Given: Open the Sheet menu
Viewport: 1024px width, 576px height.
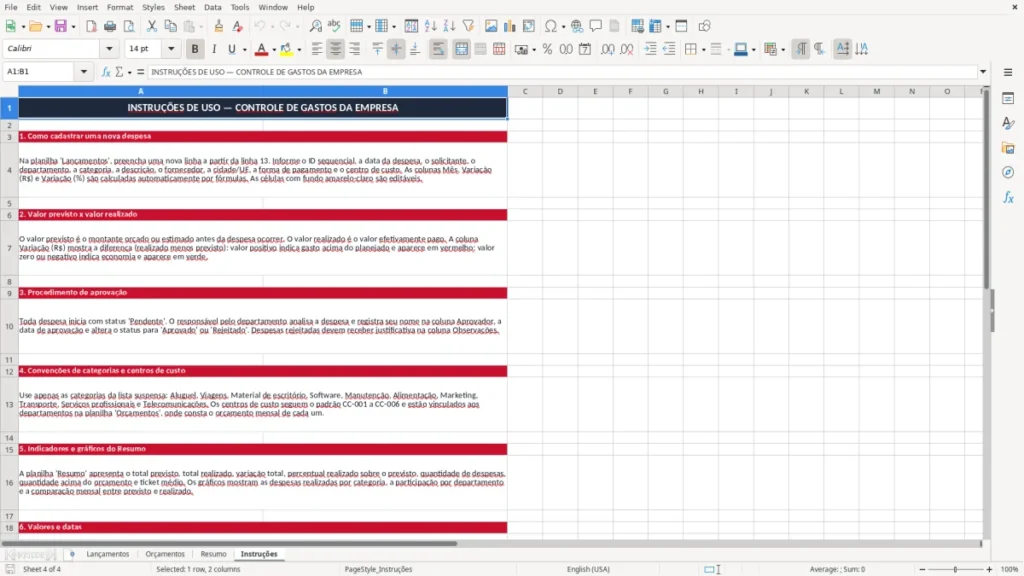Looking at the screenshot, I should [184, 7].
